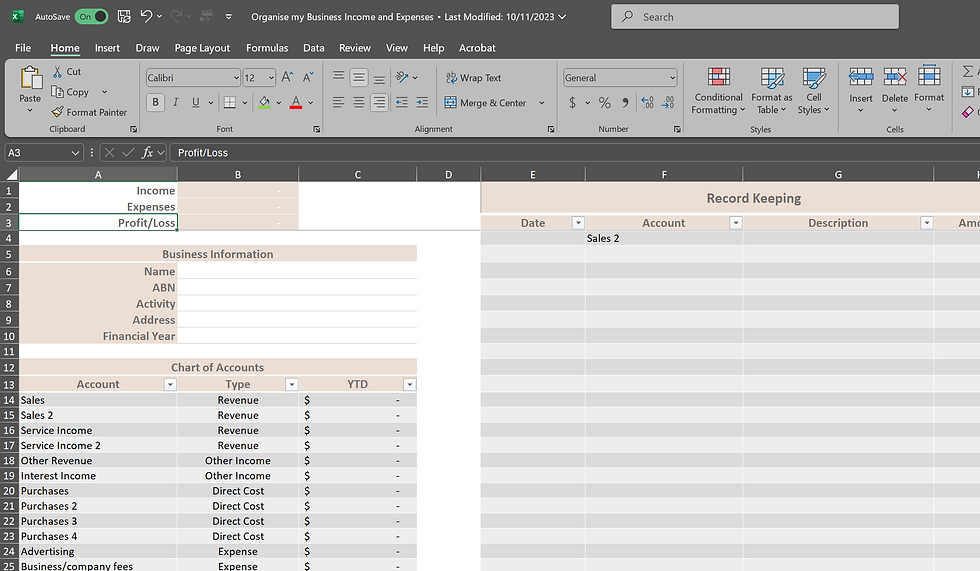Toggle the AutoSave switch off
980x571 pixels.
[91, 17]
